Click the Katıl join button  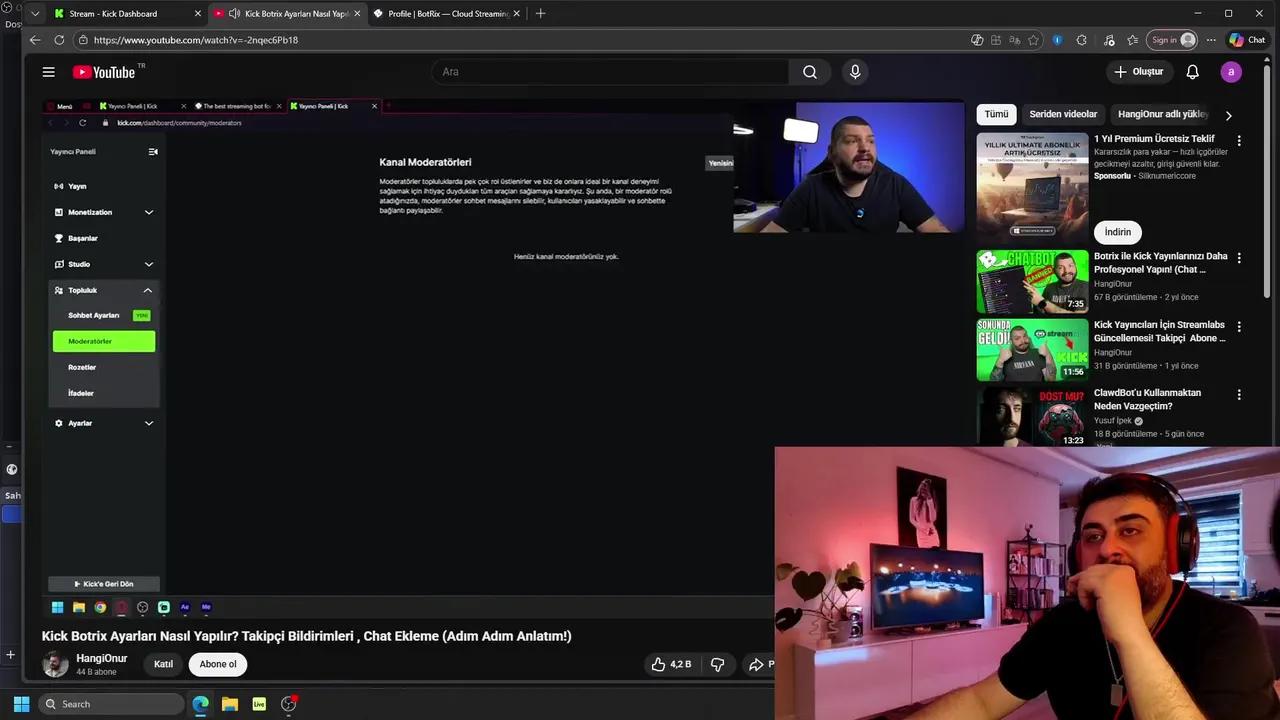coord(163,664)
